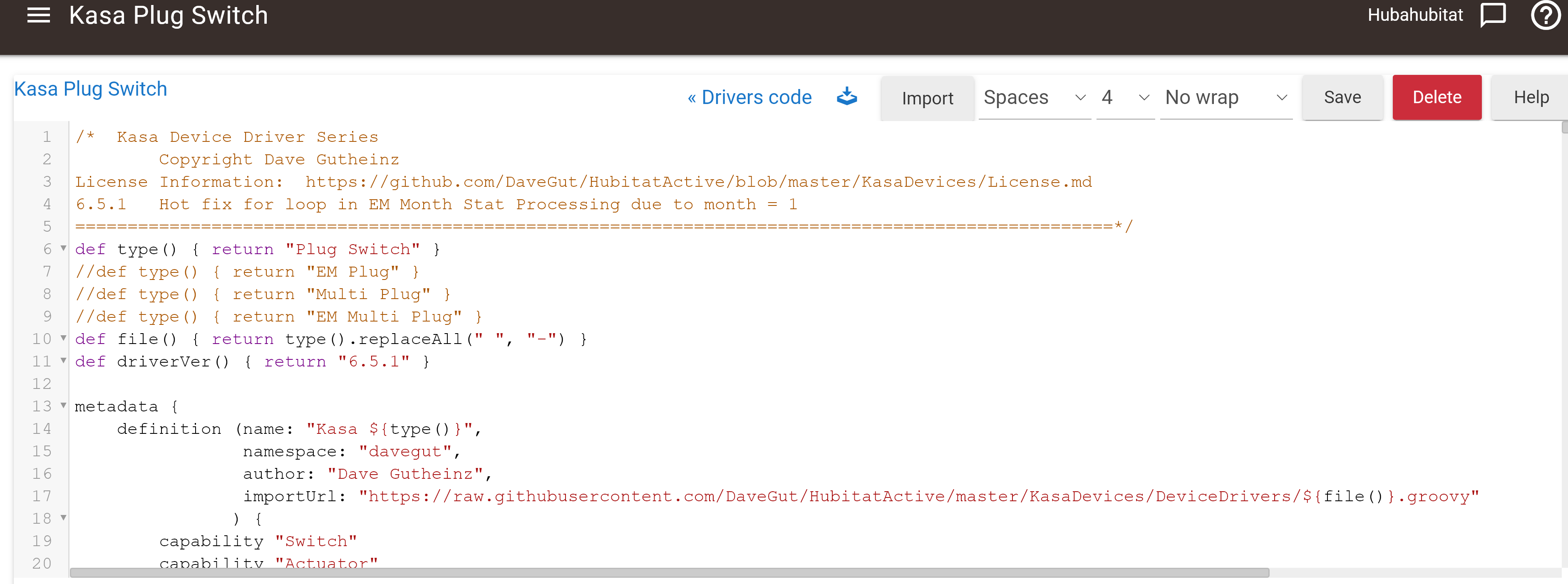
Task: Click the download driver code icon
Action: pyautogui.click(x=846, y=97)
